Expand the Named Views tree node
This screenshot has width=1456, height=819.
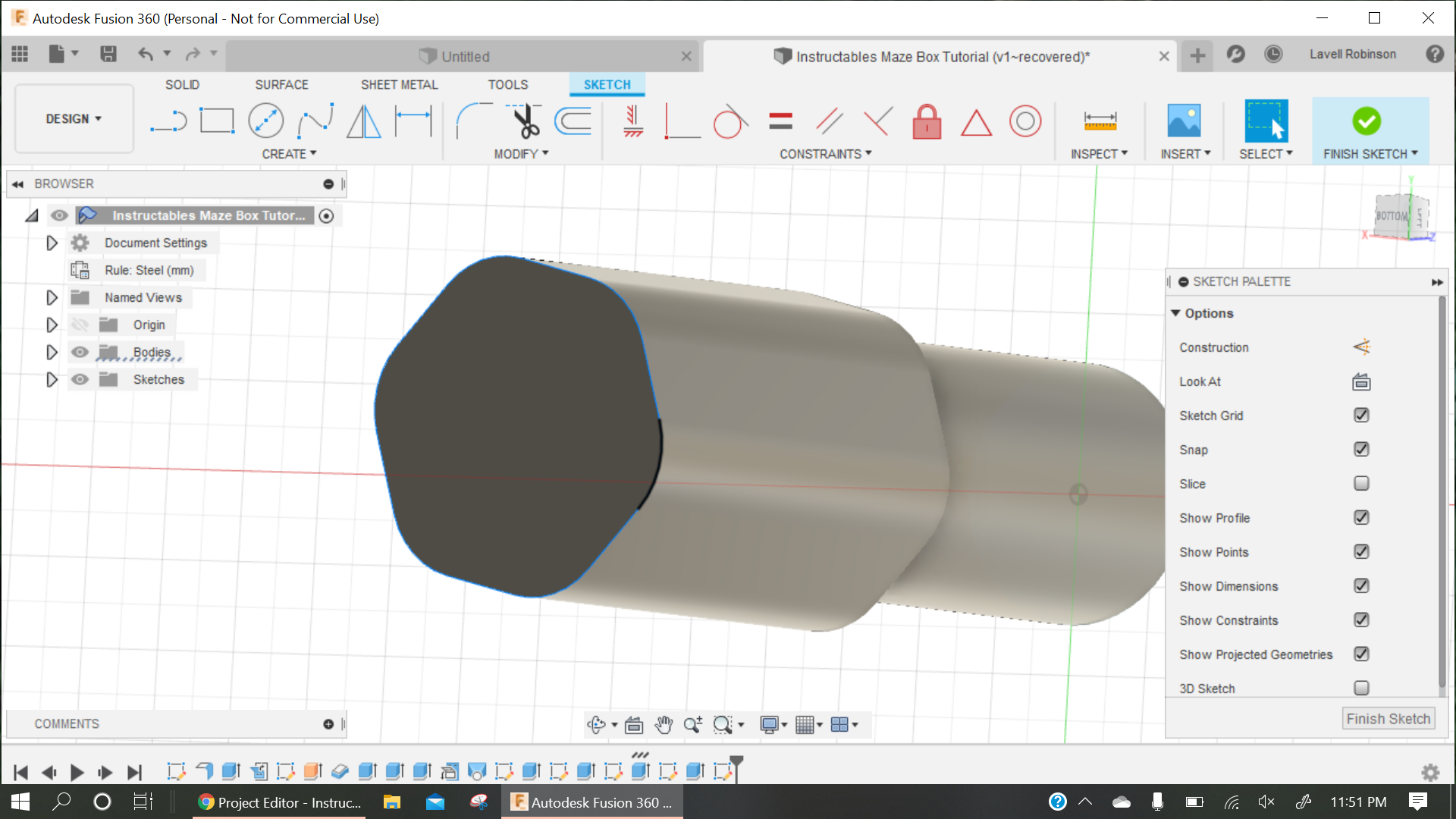[x=52, y=297]
